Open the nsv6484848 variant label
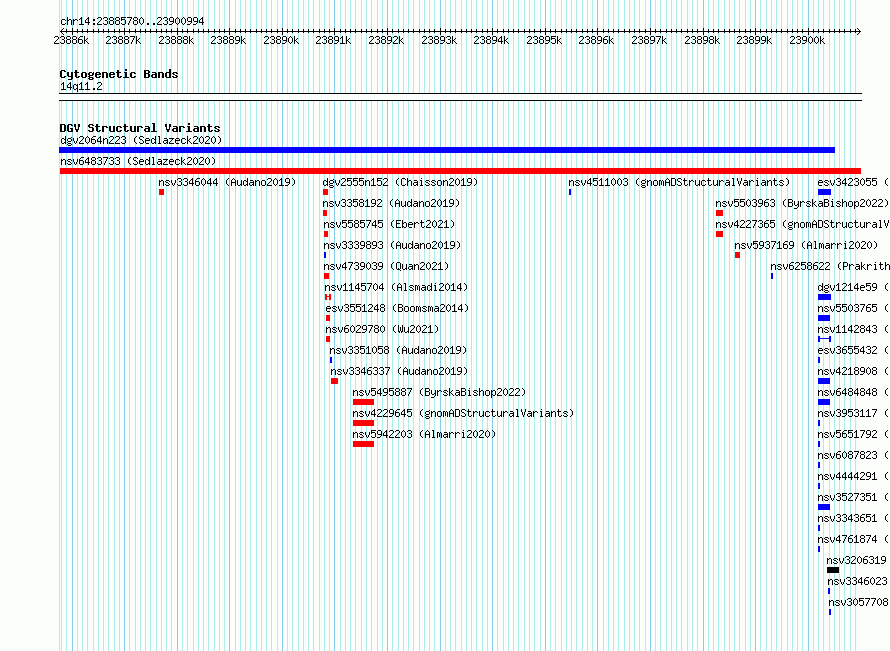Screen dimensions: 890x651 coord(853,392)
